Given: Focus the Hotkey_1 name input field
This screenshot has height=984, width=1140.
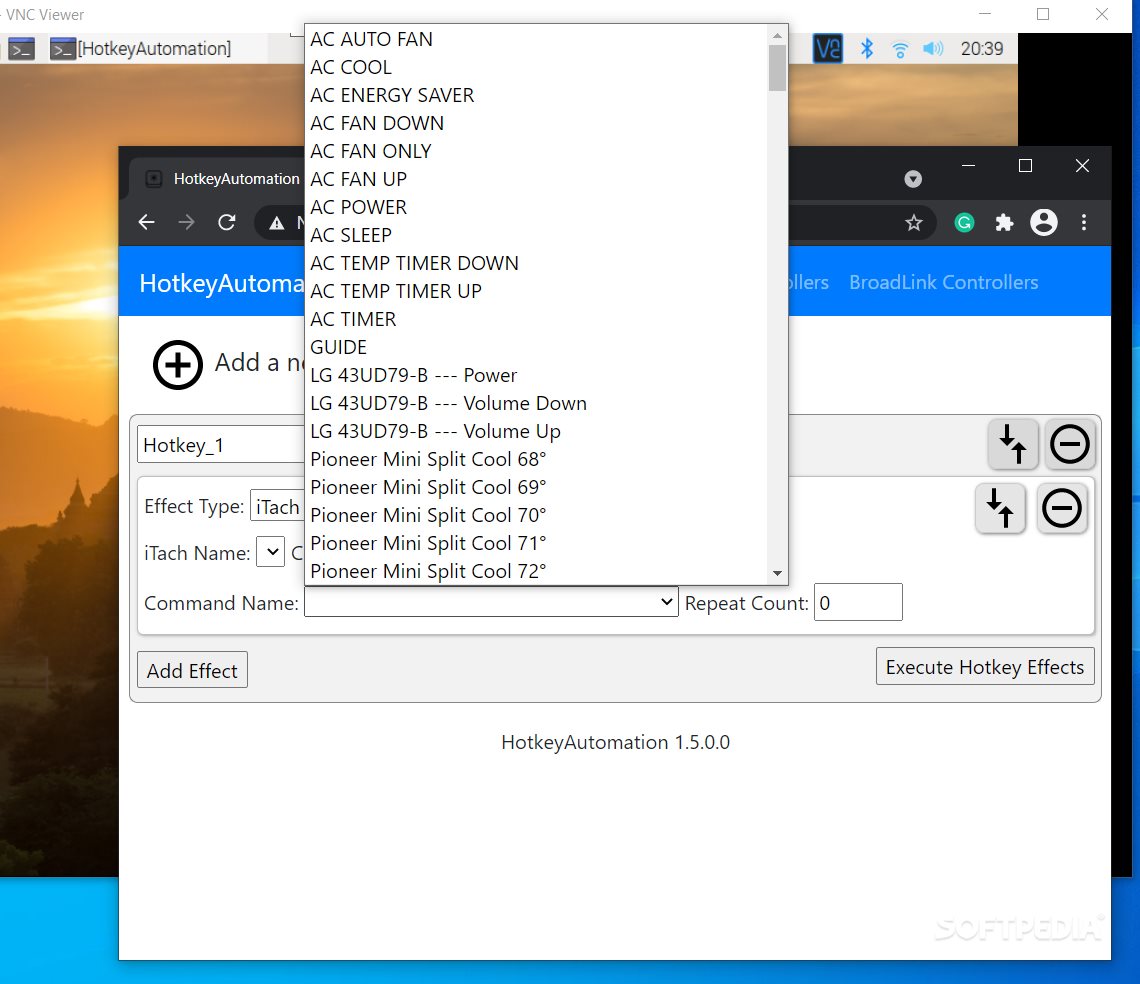Looking at the screenshot, I should pos(221,445).
